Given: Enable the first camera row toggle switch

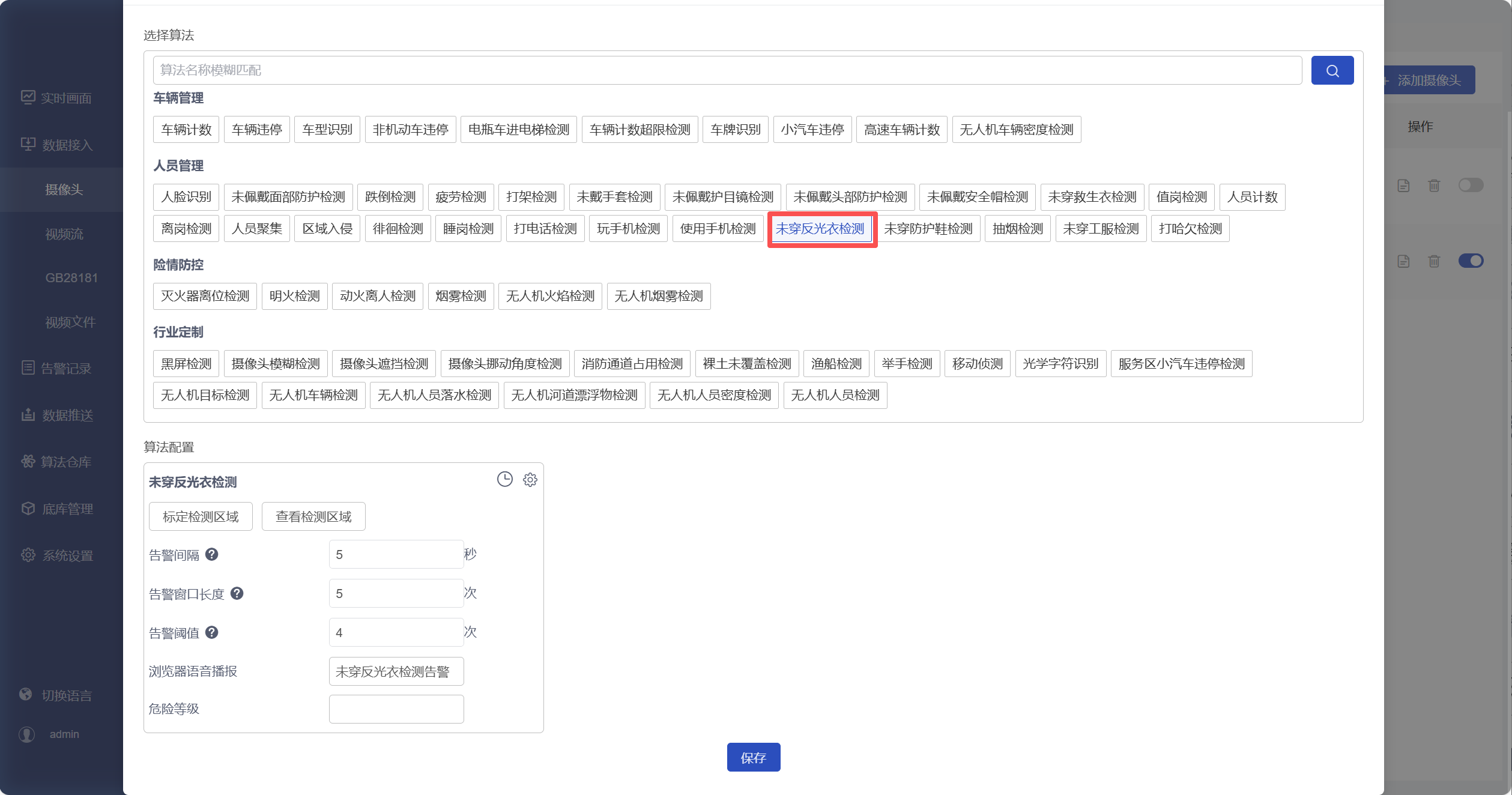Looking at the screenshot, I should [x=1471, y=185].
